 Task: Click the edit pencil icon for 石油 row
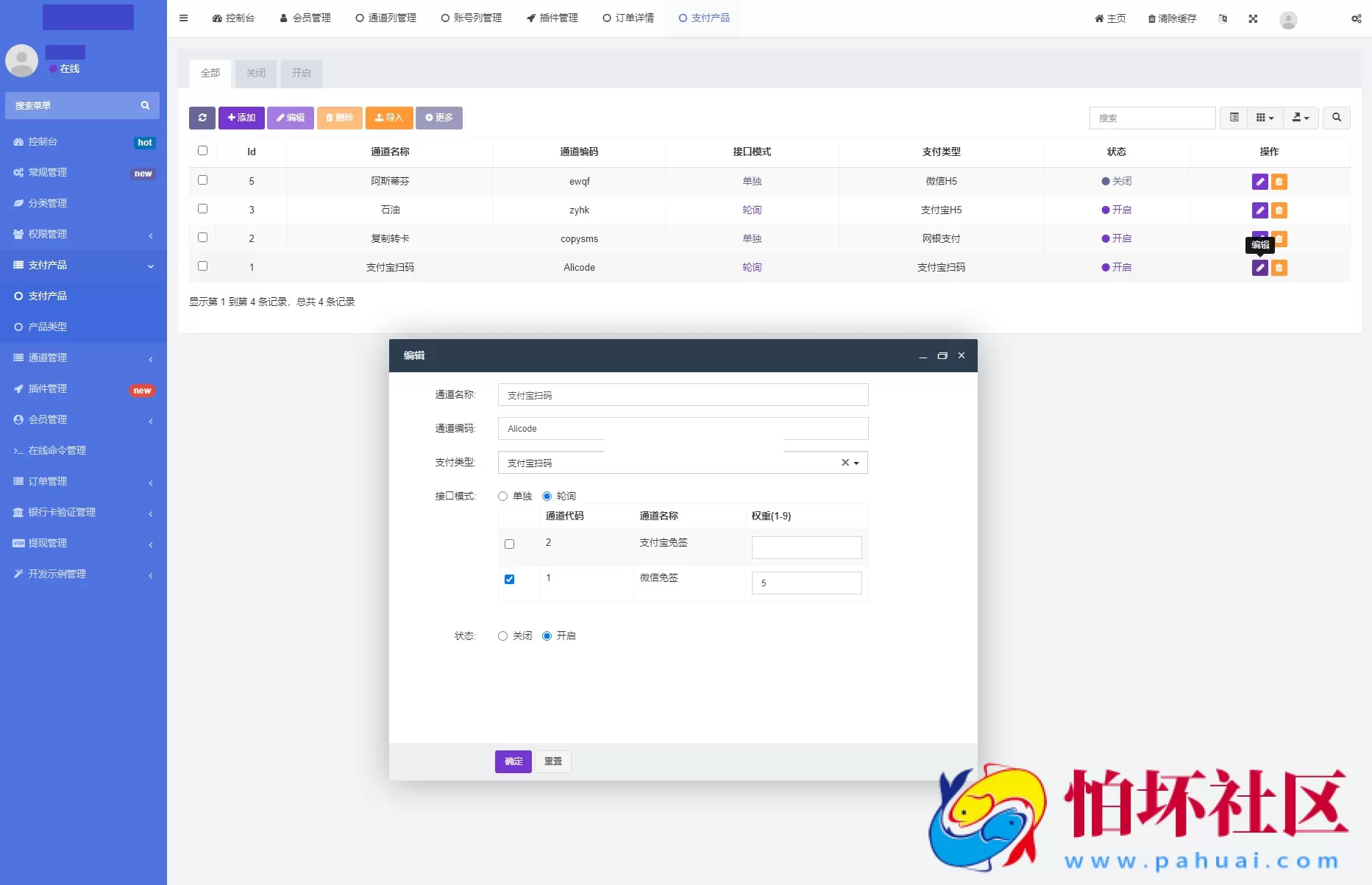click(x=1259, y=210)
